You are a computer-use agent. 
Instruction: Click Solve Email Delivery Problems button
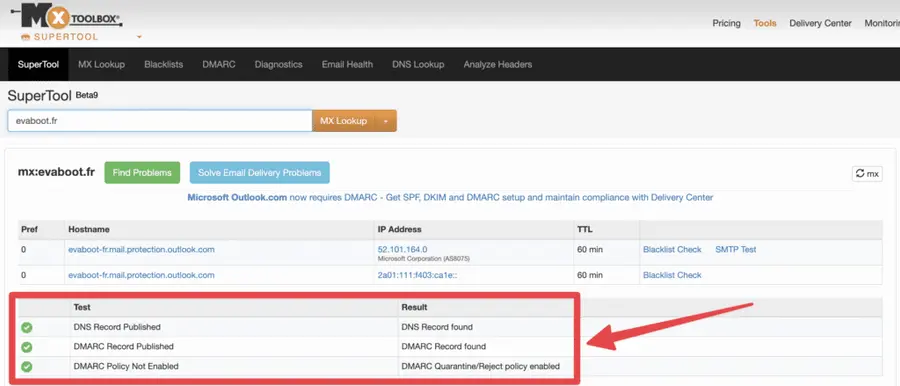pyautogui.click(x=259, y=173)
